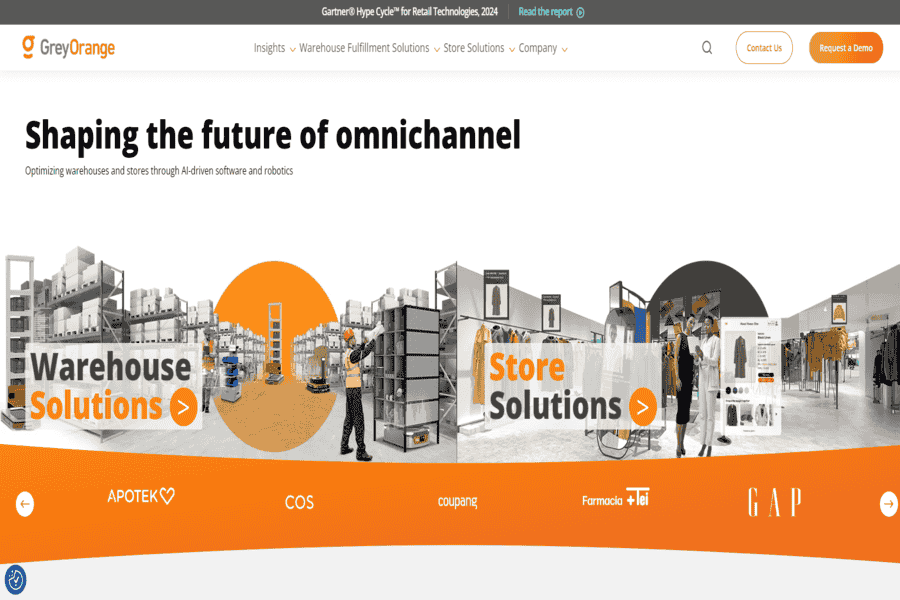Go to next customer logos
900x600 pixels.
pos(889,504)
